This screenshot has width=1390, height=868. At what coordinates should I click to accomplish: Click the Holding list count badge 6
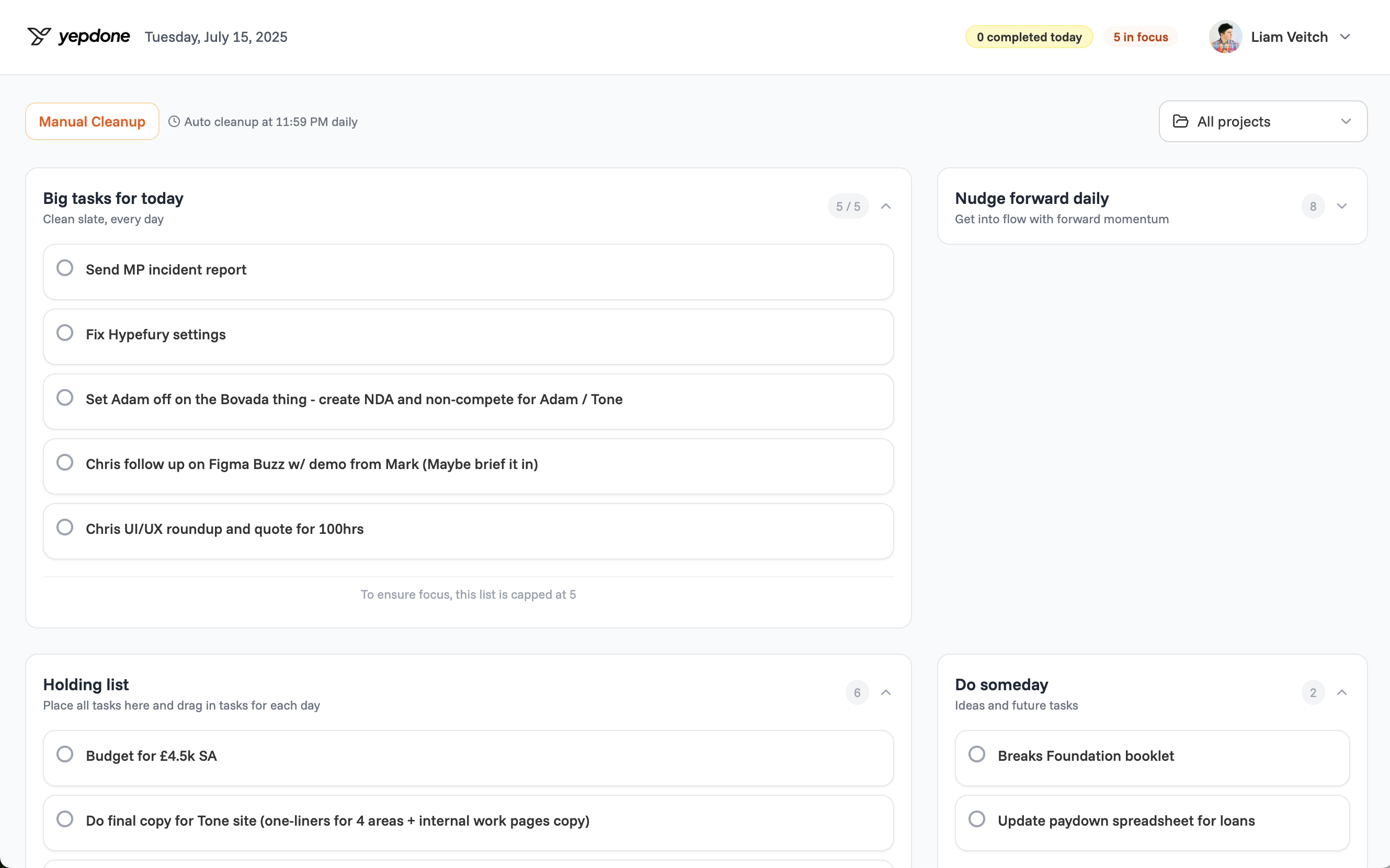click(x=857, y=693)
